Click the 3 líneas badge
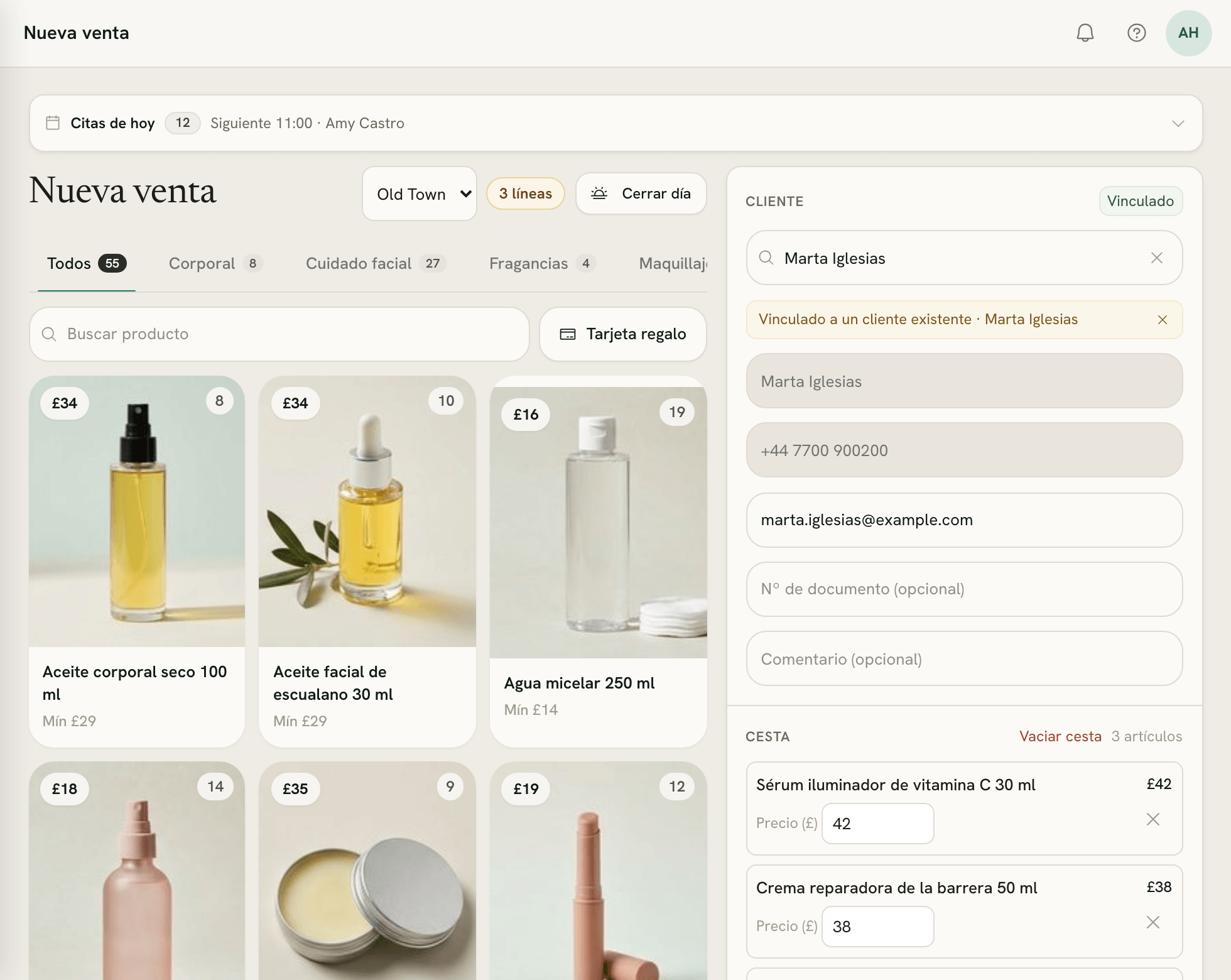 pos(526,193)
